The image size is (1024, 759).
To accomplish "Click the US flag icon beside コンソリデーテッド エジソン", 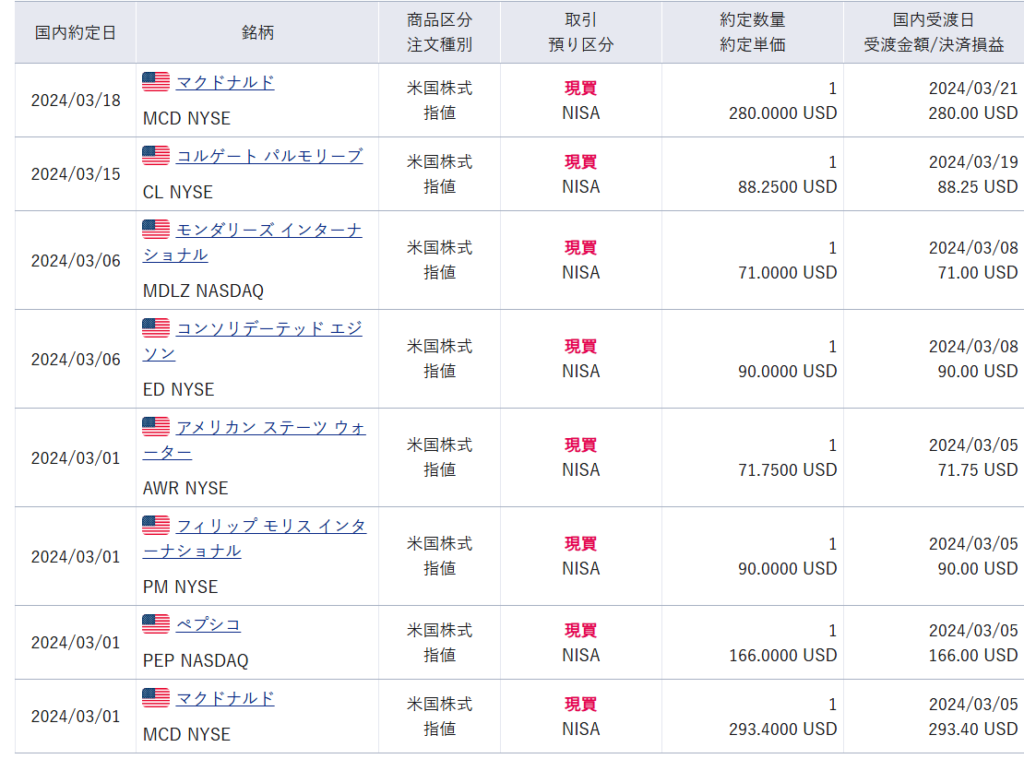I will pyautogui.click(x=156, y=328).
